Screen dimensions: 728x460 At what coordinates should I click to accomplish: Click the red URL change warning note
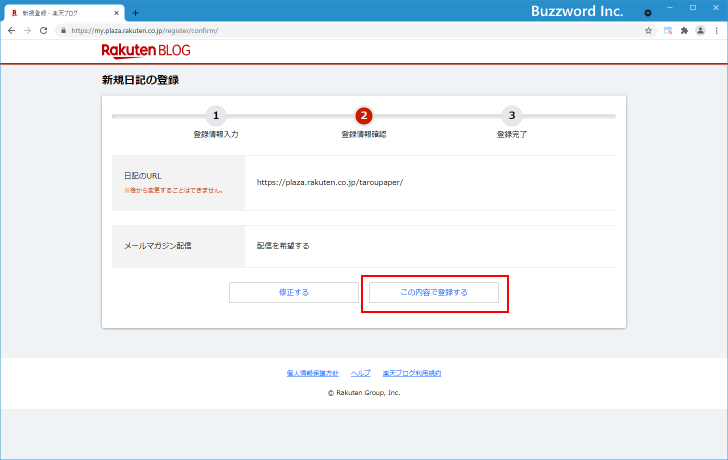click(x=173, y=190)
